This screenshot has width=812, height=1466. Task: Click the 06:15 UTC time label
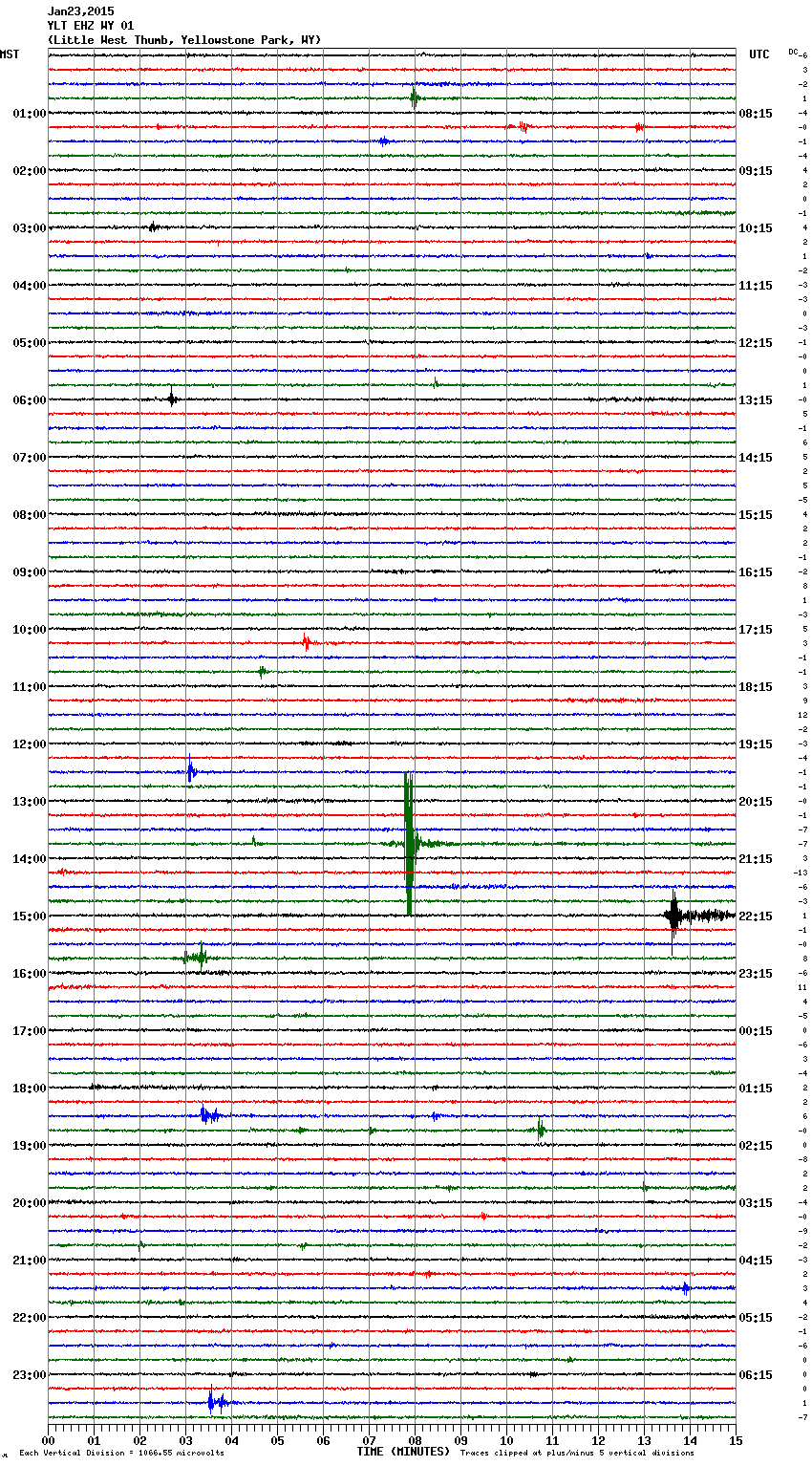(756, 1375)
